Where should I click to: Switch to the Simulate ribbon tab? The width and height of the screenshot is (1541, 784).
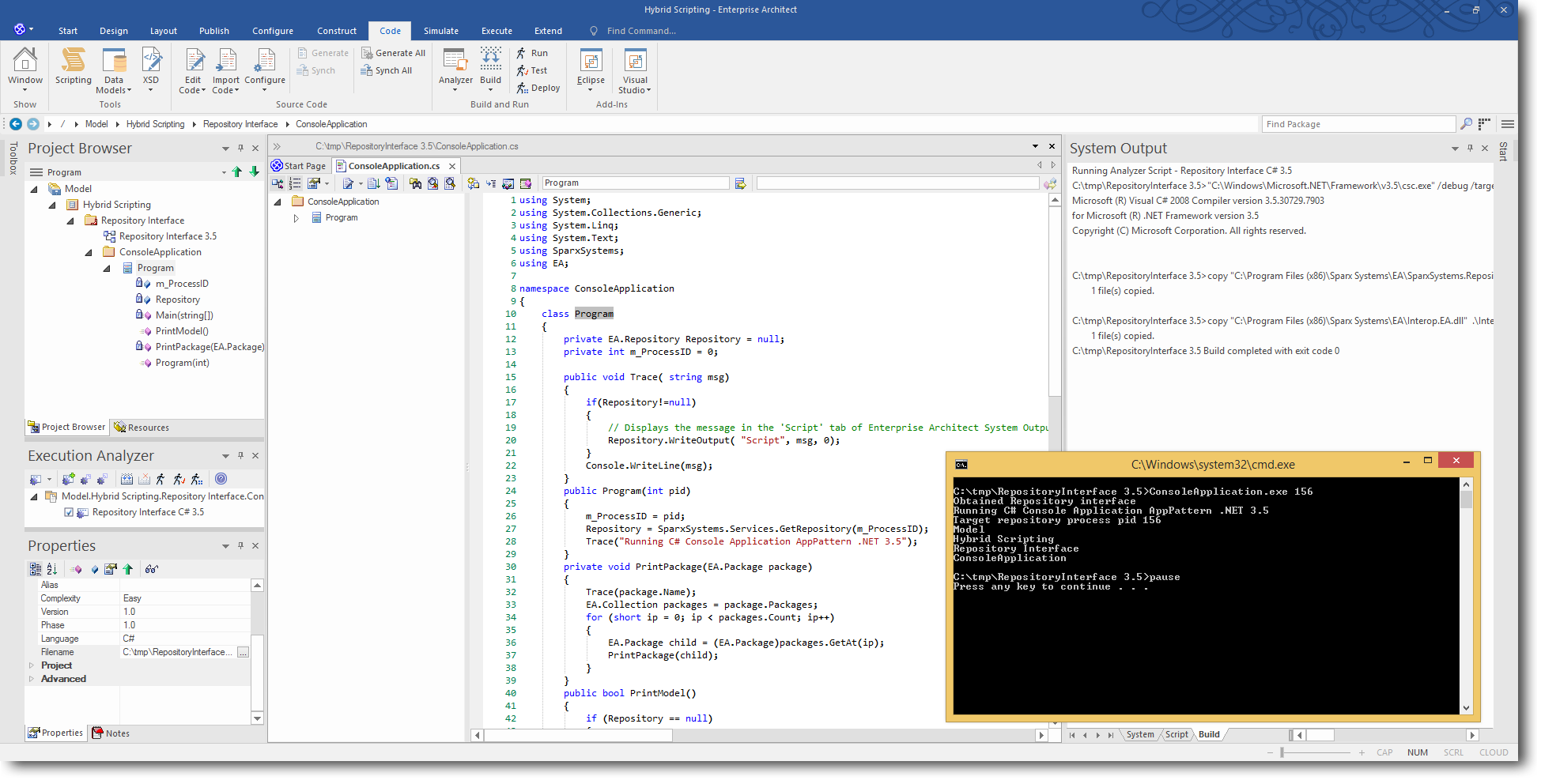pyautogui.click(x=440, y=31)
